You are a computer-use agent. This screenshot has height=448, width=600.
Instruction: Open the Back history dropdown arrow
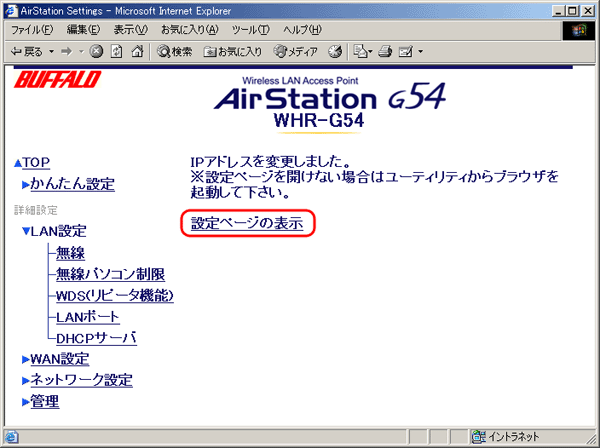pos(51,52)
